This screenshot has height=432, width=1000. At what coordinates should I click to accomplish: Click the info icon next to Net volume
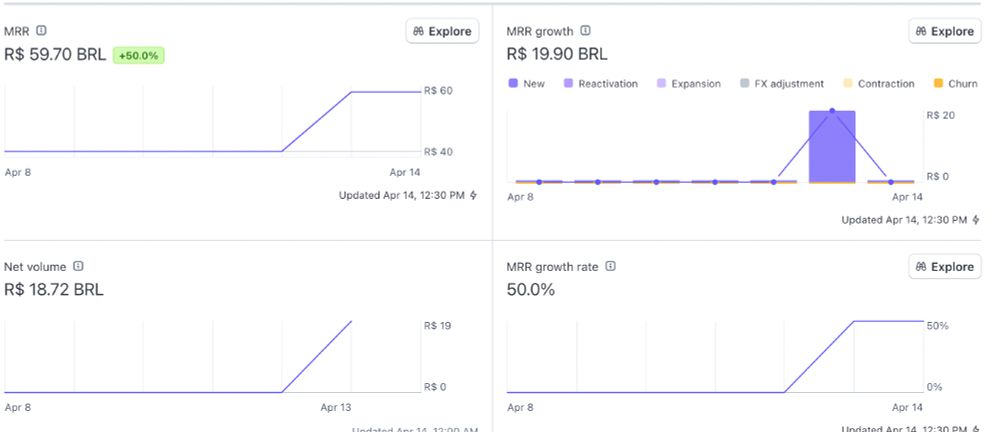pos(78,267)
